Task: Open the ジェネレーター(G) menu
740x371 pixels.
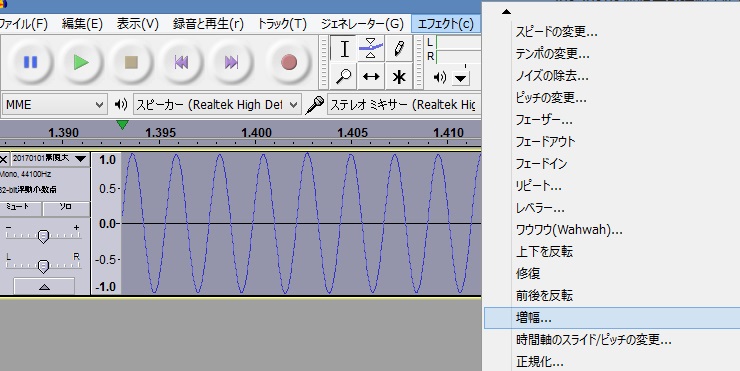Action: [362, 24]
